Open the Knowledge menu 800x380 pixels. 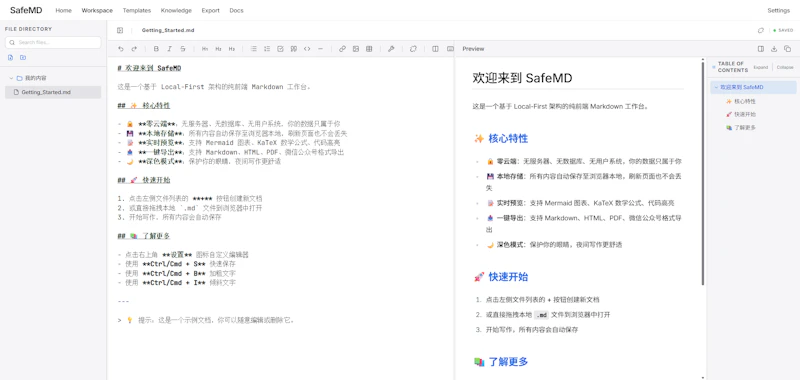click(x=176, y=10)
